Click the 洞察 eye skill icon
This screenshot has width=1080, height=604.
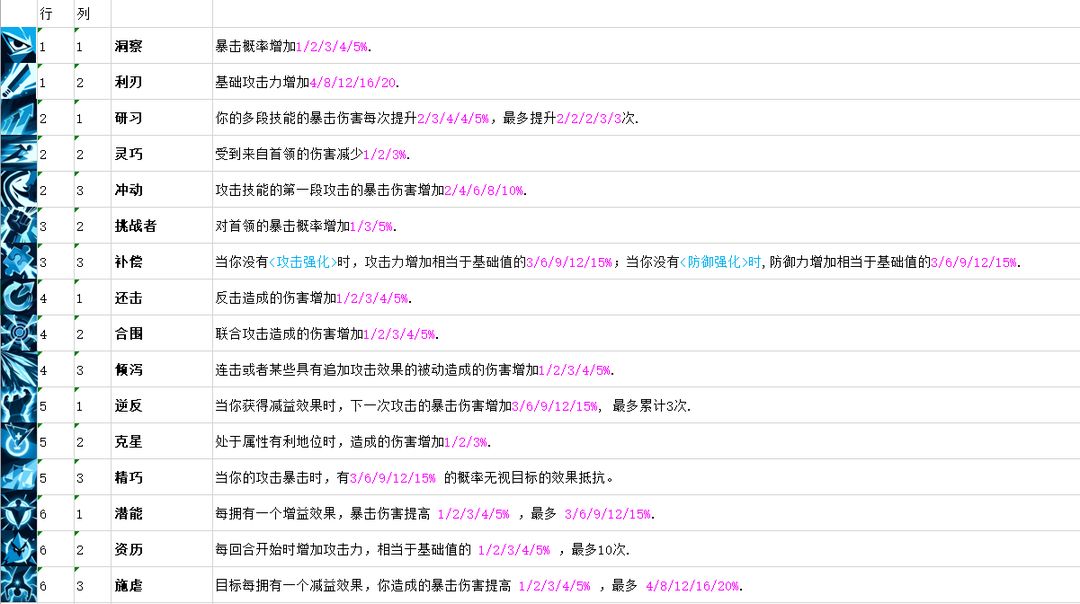[18, 45]
